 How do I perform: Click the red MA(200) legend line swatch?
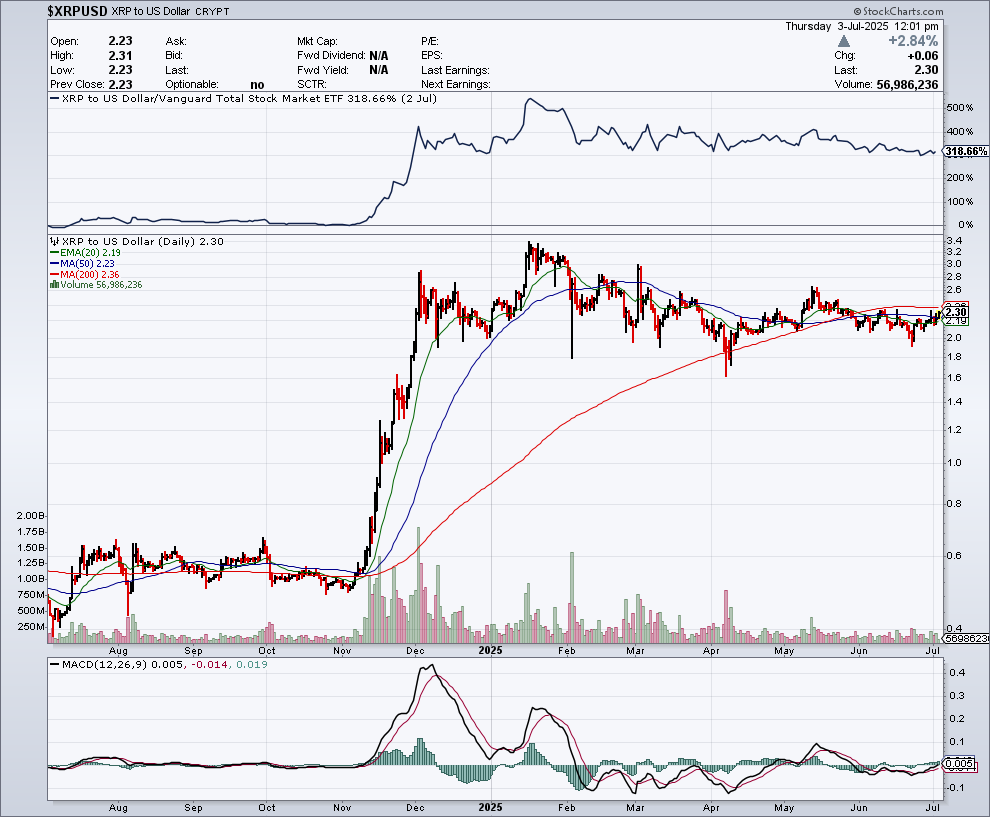pyautogui.click(x=55, y=275)
